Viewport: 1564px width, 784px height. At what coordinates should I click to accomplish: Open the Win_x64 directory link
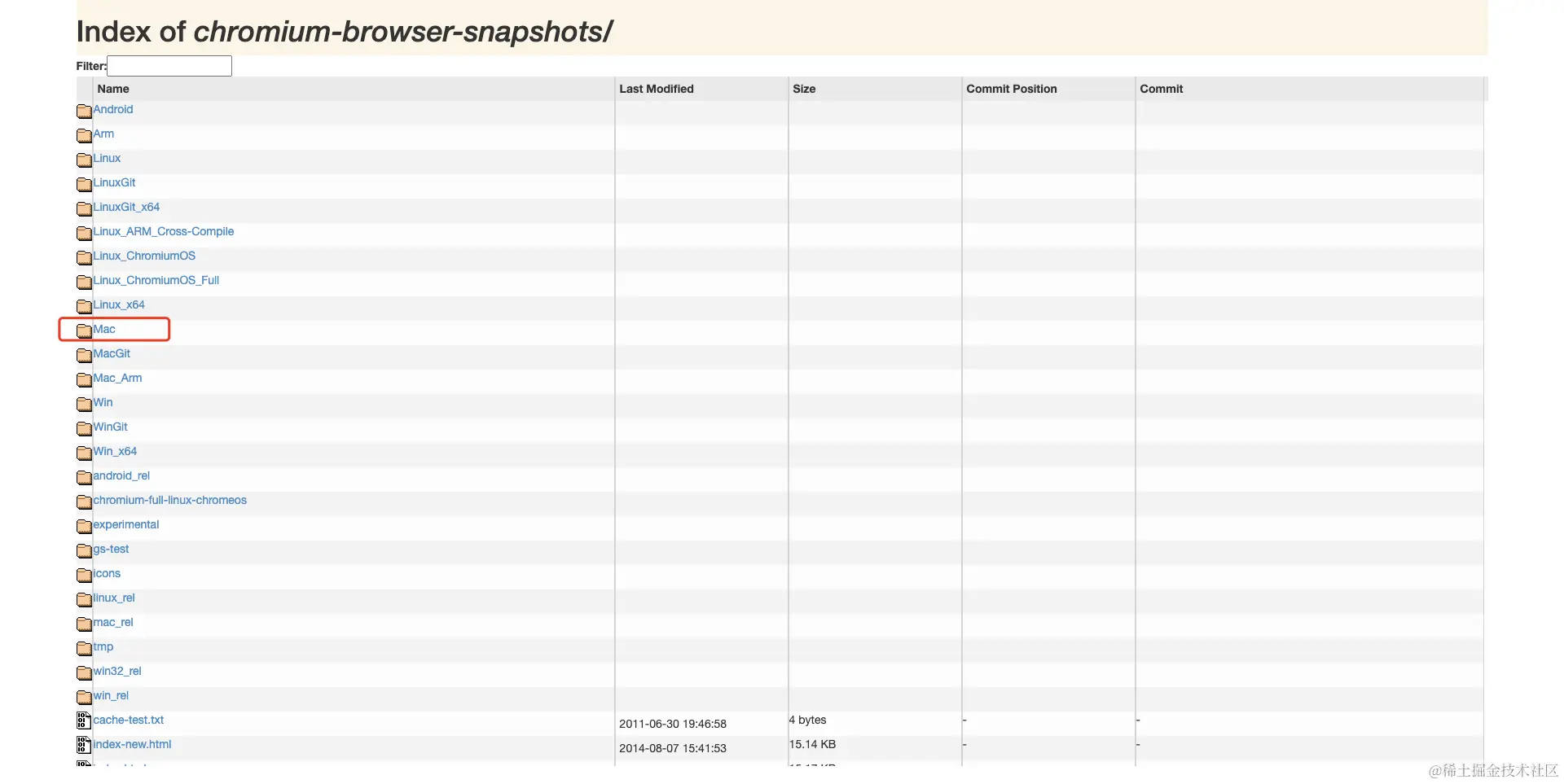click(115, 451)
